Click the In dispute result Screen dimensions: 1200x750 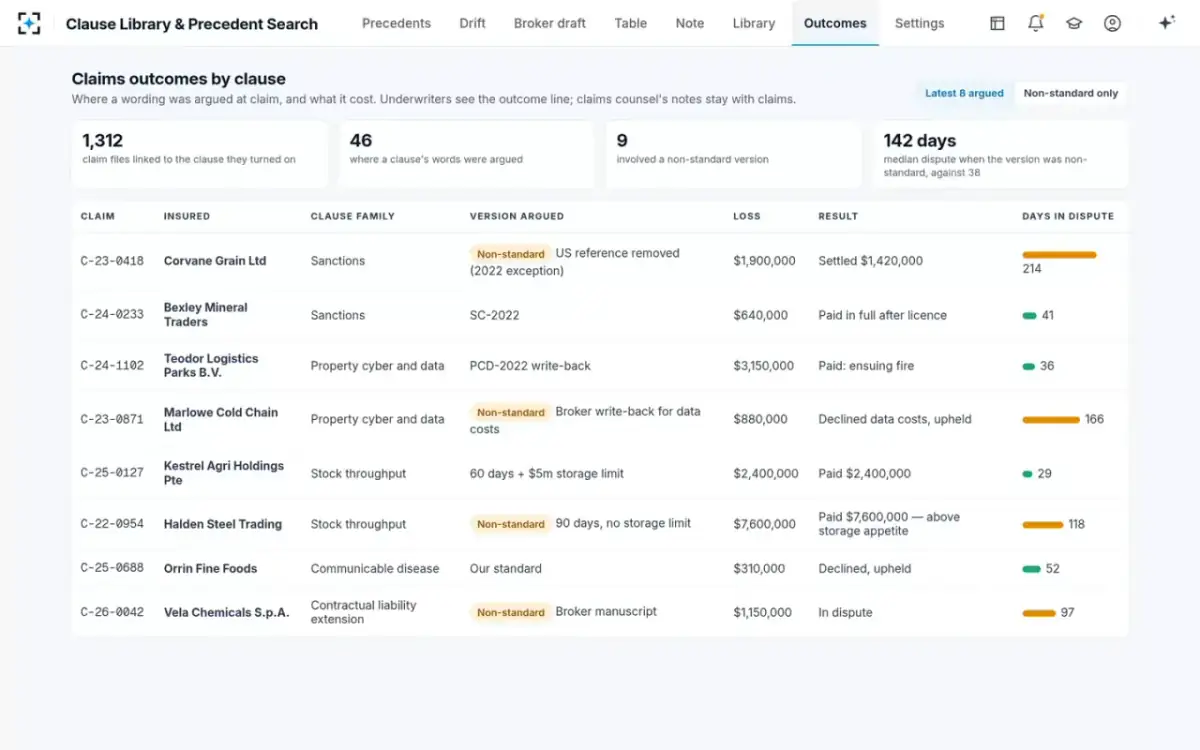(845, 612)
